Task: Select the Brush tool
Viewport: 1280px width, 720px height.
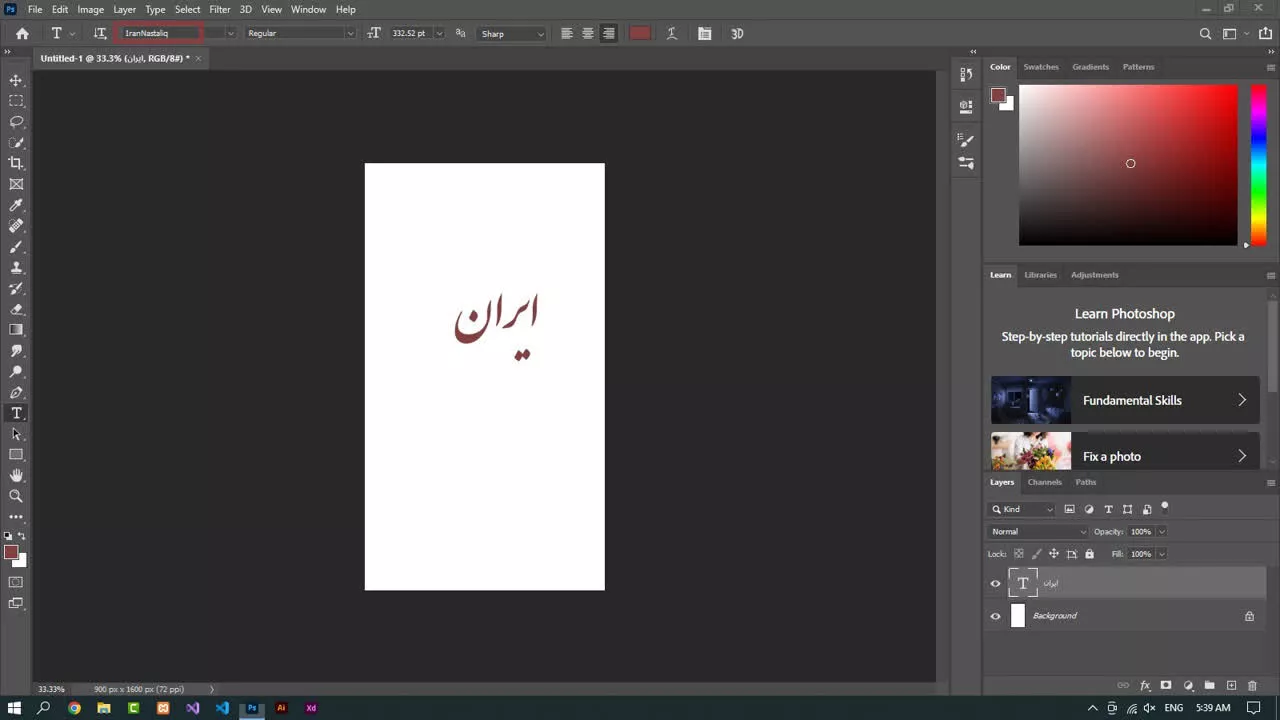Action: pos(16,247)
